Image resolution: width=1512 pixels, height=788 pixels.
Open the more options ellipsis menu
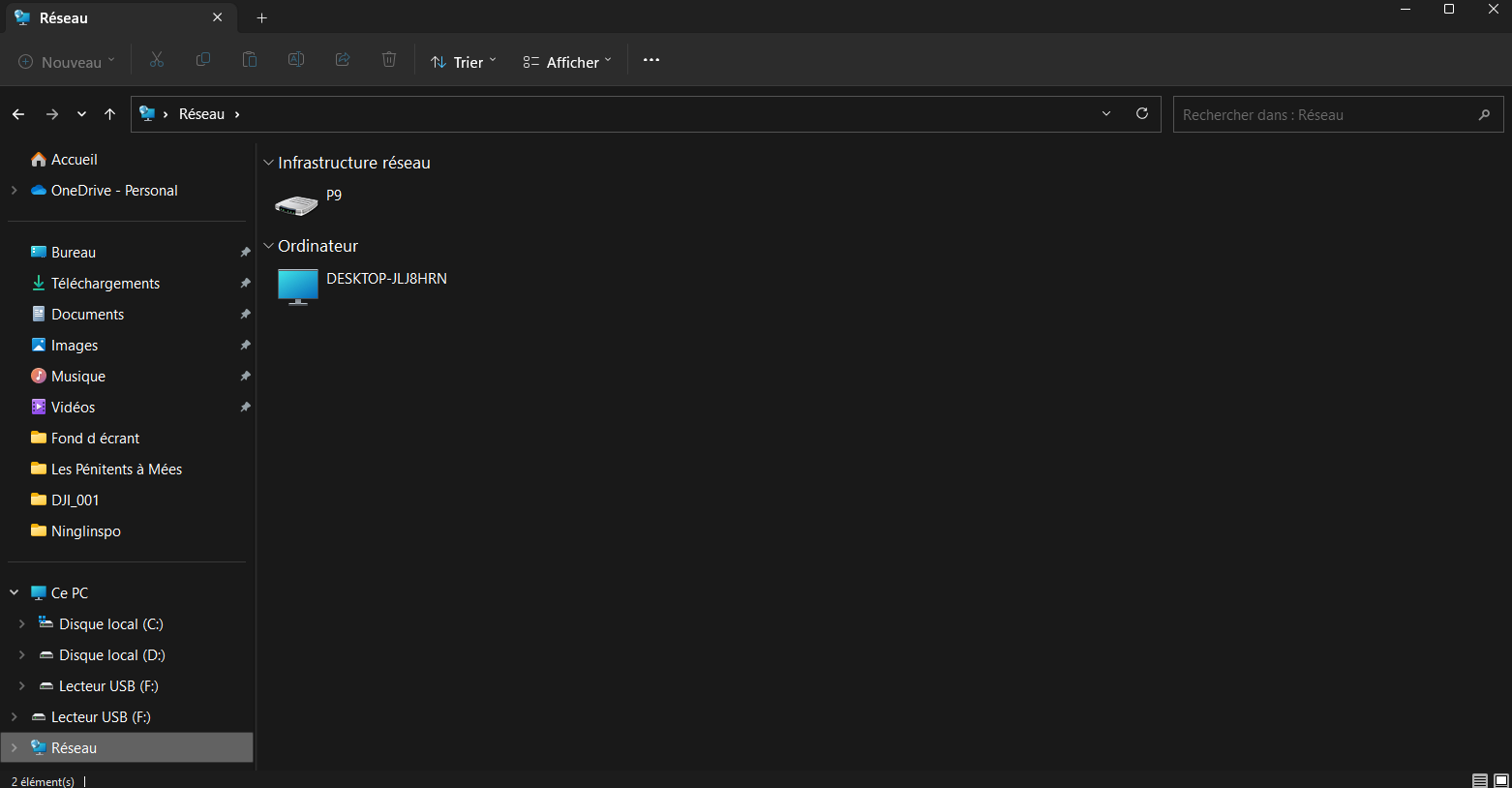pos(651,60)
